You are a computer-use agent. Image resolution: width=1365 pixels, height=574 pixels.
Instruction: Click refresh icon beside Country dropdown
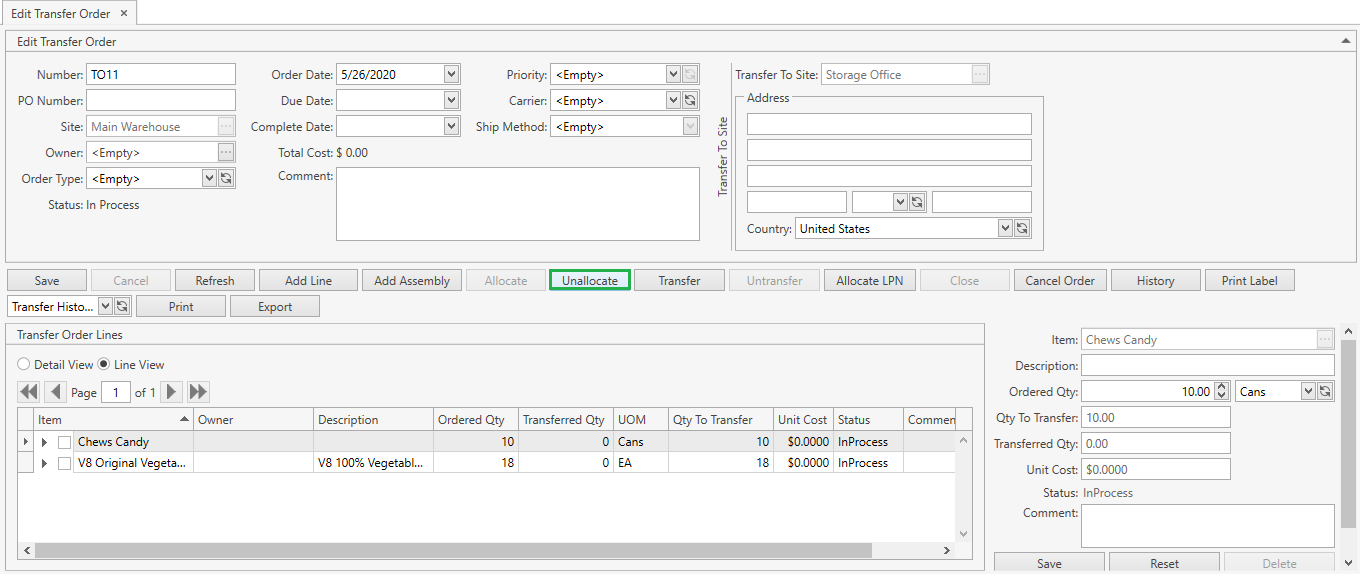click(x=1021, y=229)
